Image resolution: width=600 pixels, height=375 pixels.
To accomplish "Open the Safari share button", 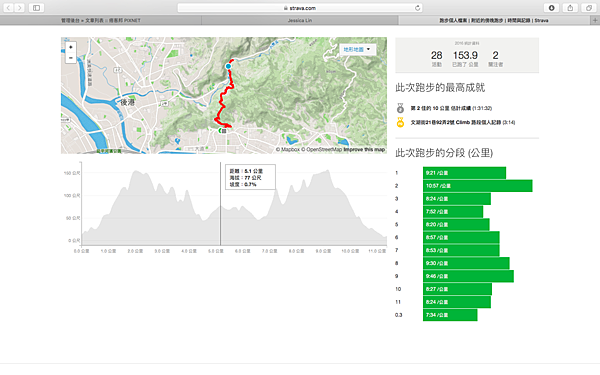I will point(570,8).
